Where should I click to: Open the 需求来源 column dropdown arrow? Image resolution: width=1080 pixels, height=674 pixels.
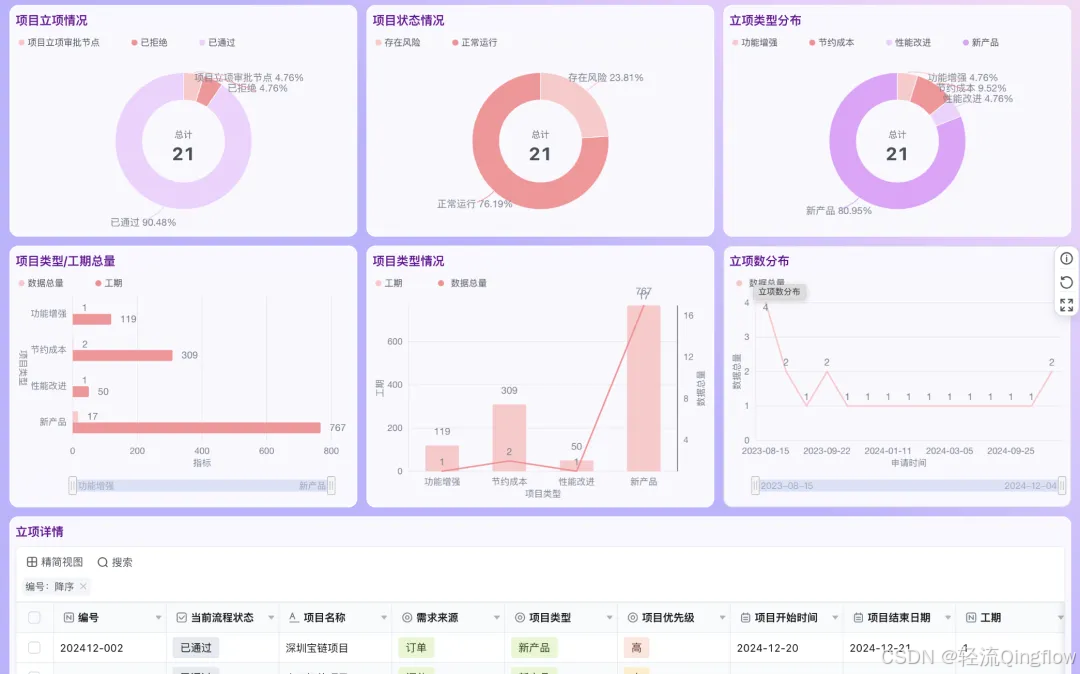click(497, 618)
